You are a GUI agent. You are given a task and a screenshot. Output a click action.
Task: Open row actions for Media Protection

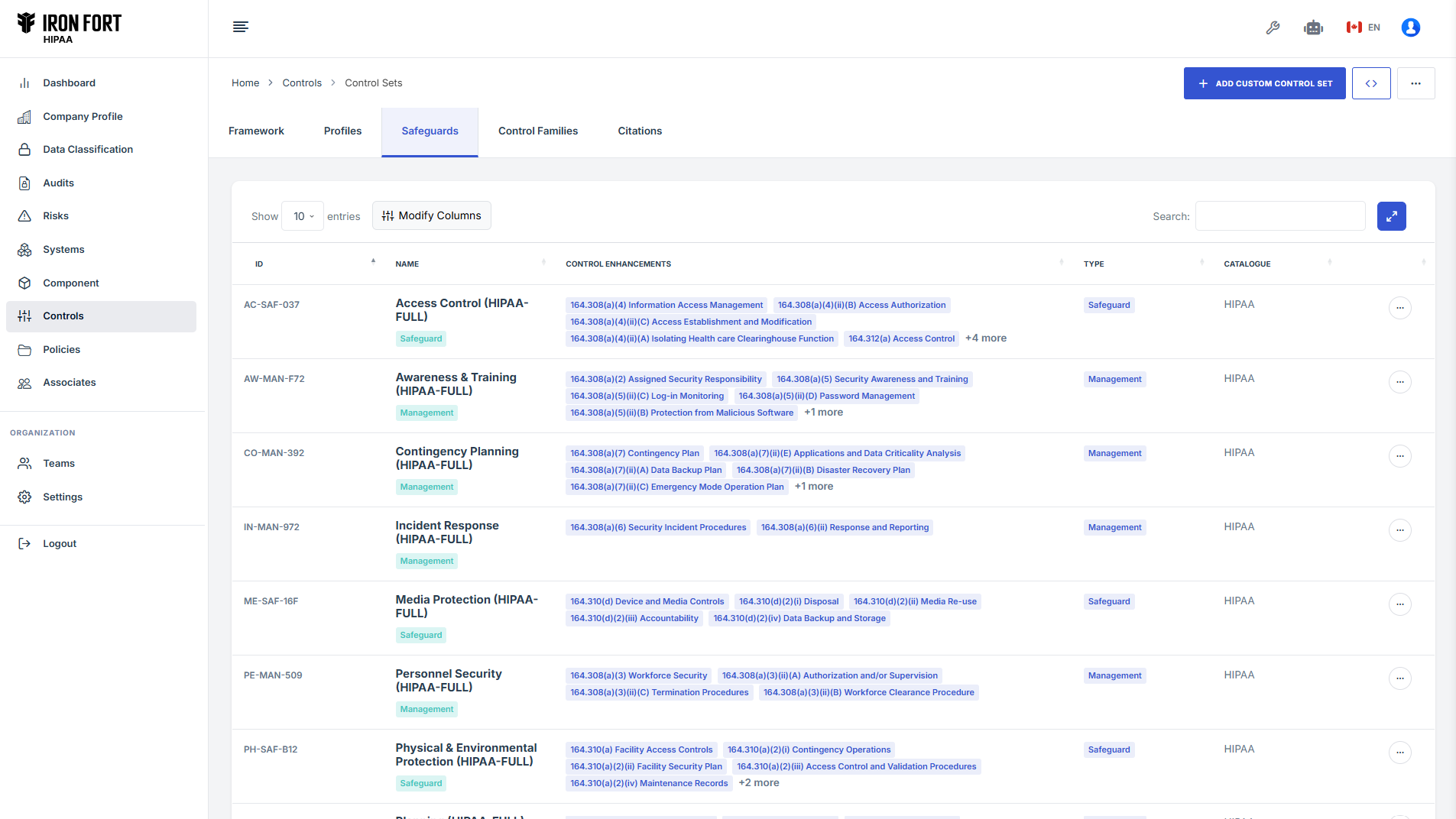click(1399, 604)
